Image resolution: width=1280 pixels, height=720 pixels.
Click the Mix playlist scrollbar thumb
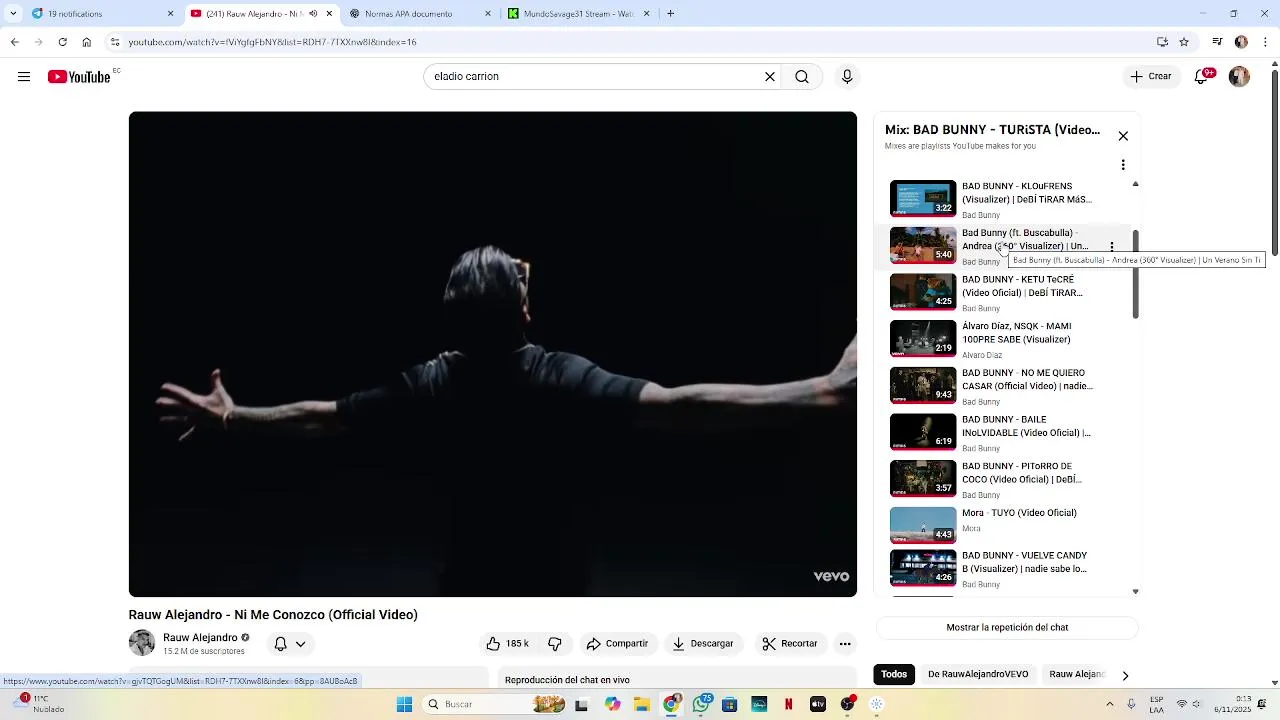point(1135,274)
